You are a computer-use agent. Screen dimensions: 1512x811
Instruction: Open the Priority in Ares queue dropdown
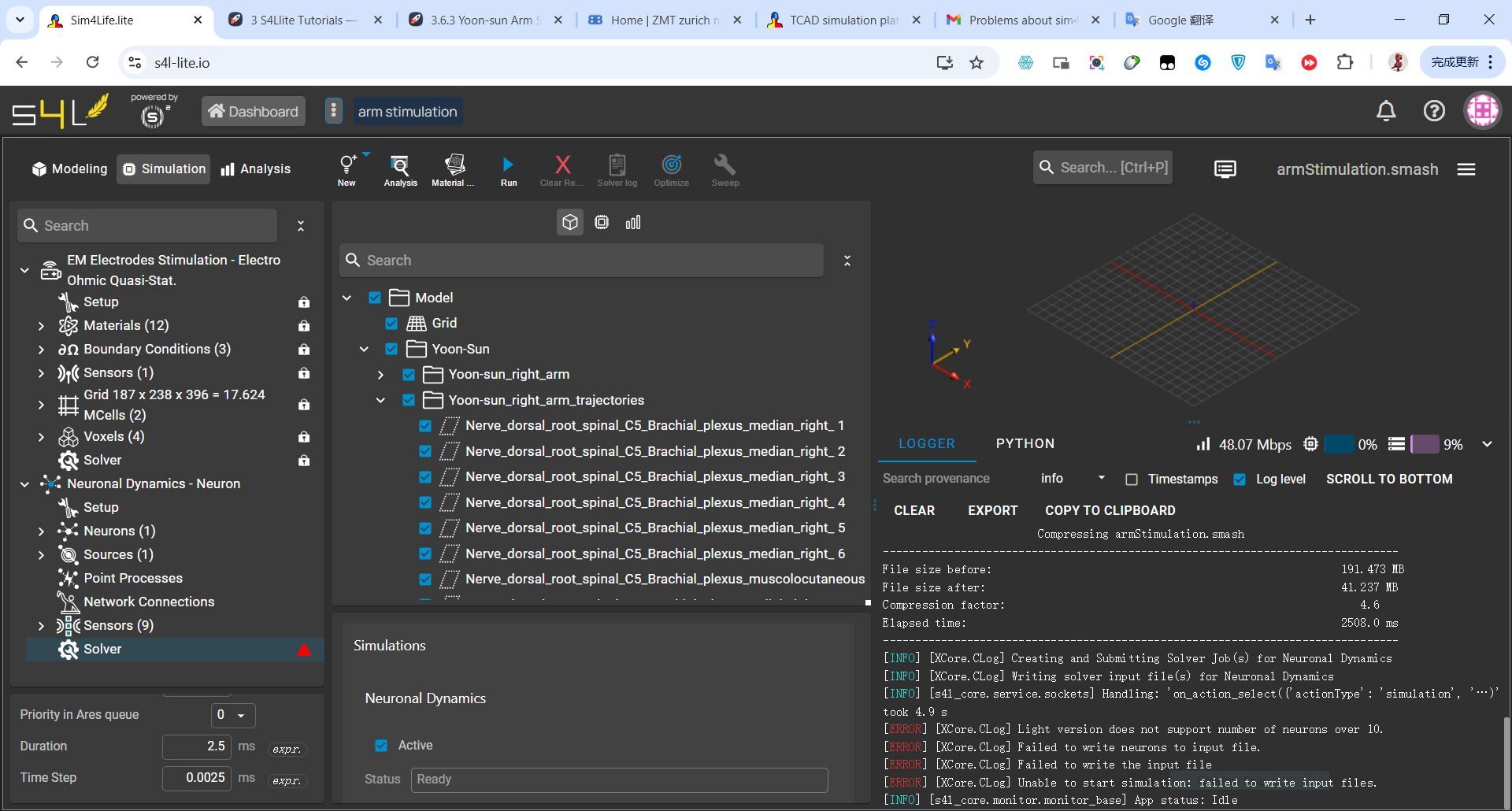point(233,715)
